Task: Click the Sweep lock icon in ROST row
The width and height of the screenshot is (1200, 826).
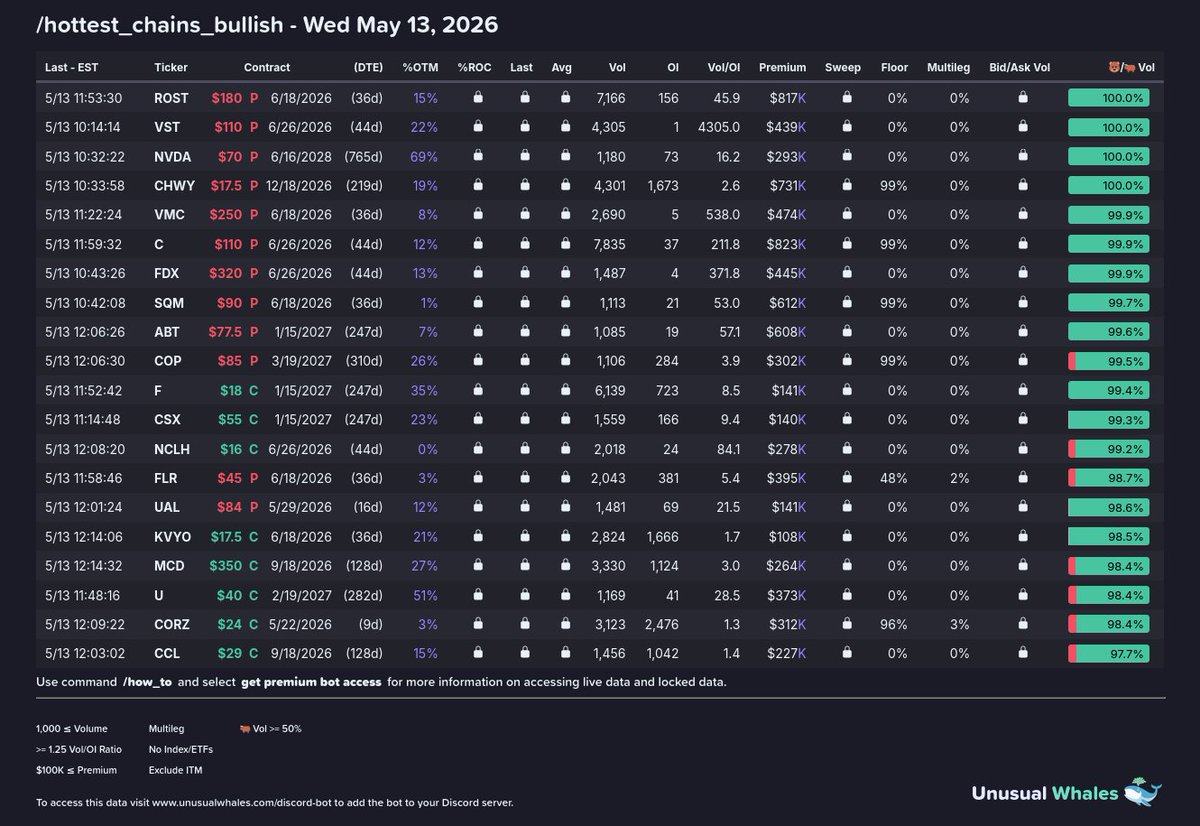Action: 846,98
